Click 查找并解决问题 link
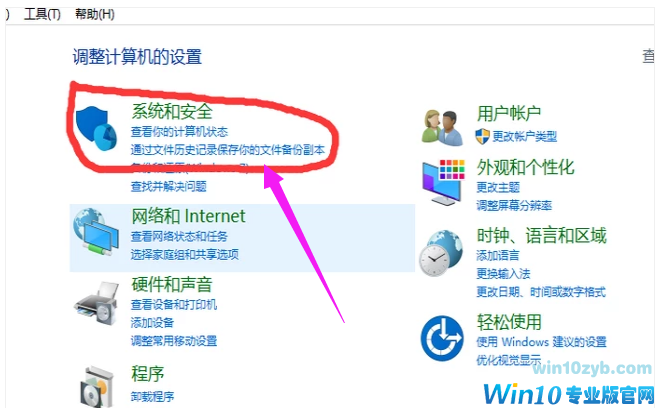Viewport: 660px width, 408px height. 169,186
